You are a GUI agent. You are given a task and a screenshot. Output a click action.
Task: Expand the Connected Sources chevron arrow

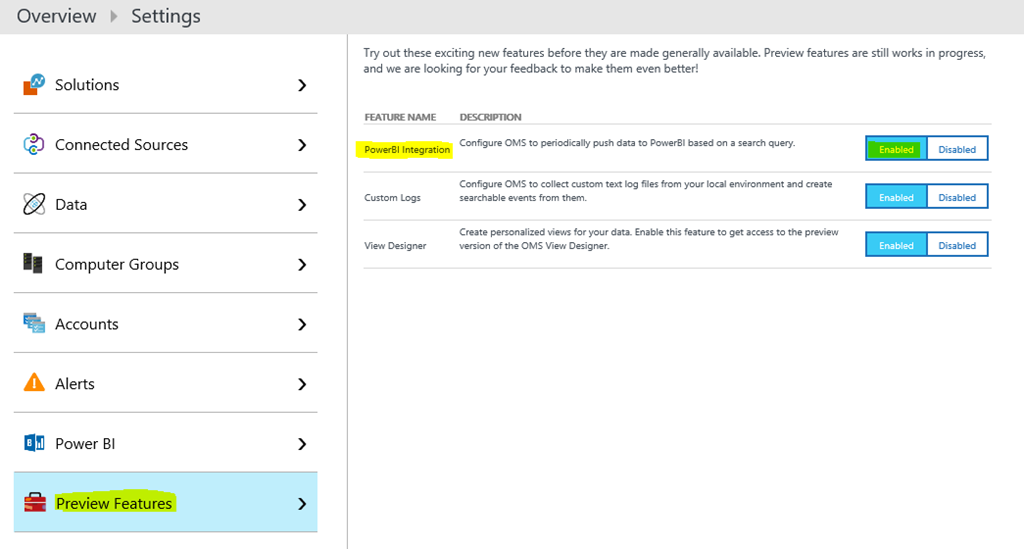click(302, 145)
